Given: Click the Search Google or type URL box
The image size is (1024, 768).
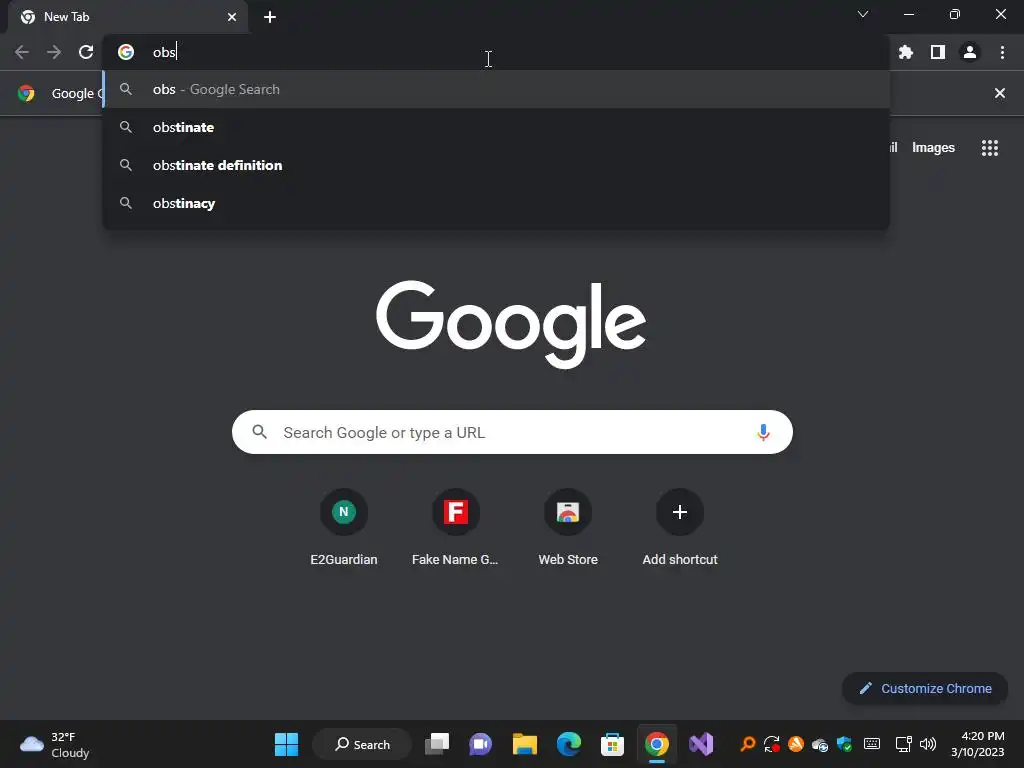Looking at the screenshot, I should coord(512,432).
